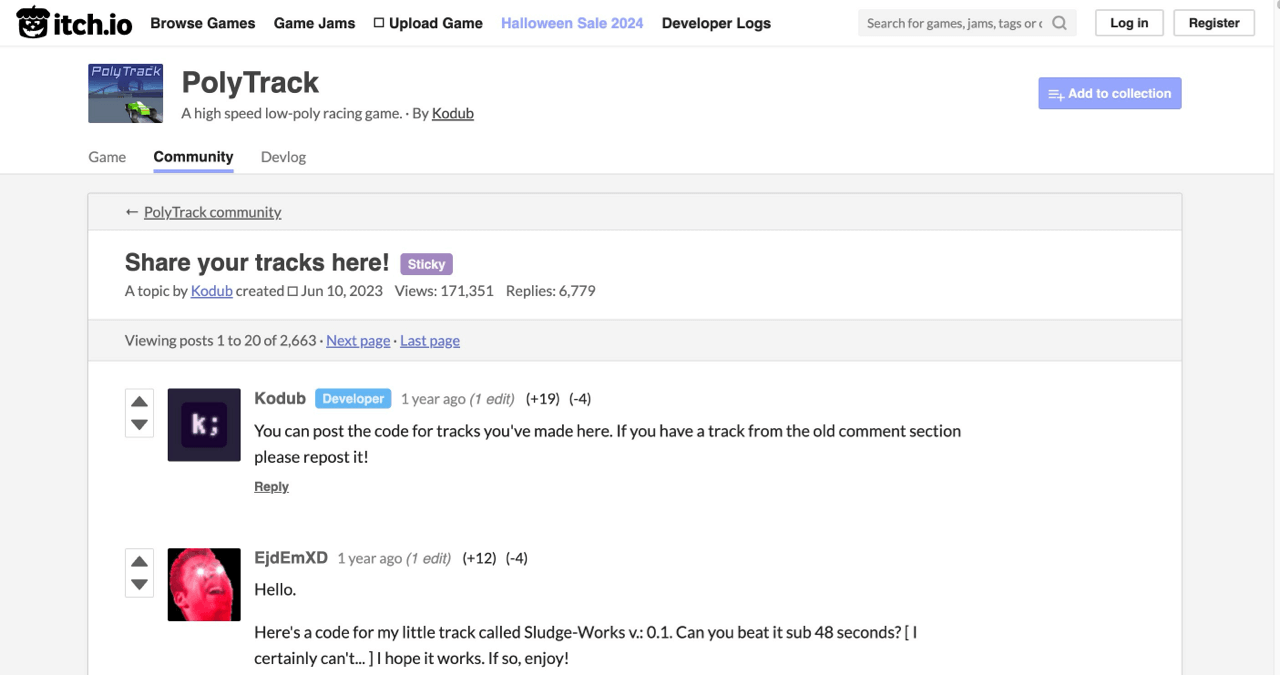Image resolution: width=1280 pixels, height=680 pixels.
Task: Open EjdEmXD's profile name link
Action: click(x=291, y=557)
